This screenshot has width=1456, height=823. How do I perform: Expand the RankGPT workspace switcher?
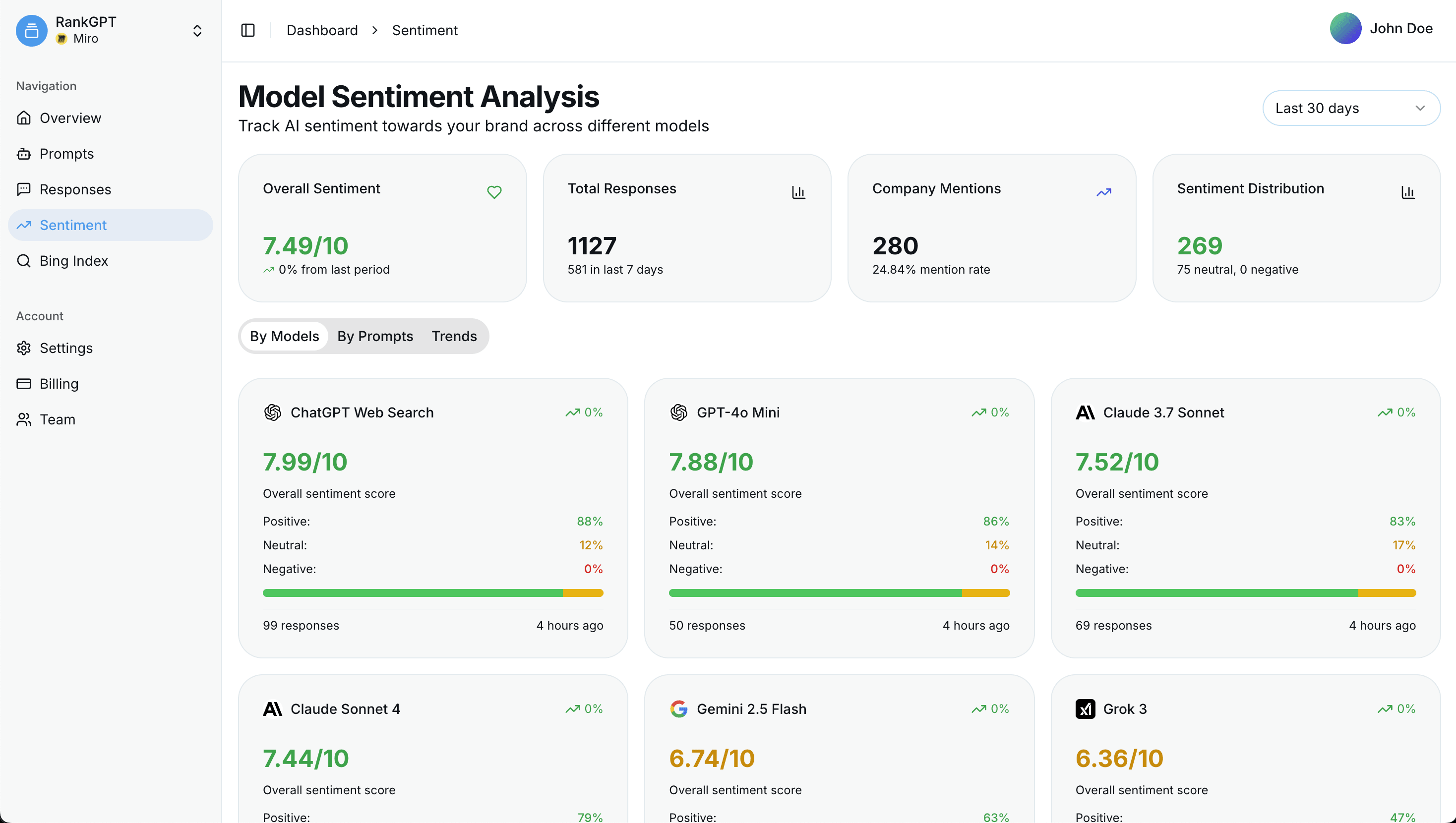pyautogui.click(x=197, y=31)
